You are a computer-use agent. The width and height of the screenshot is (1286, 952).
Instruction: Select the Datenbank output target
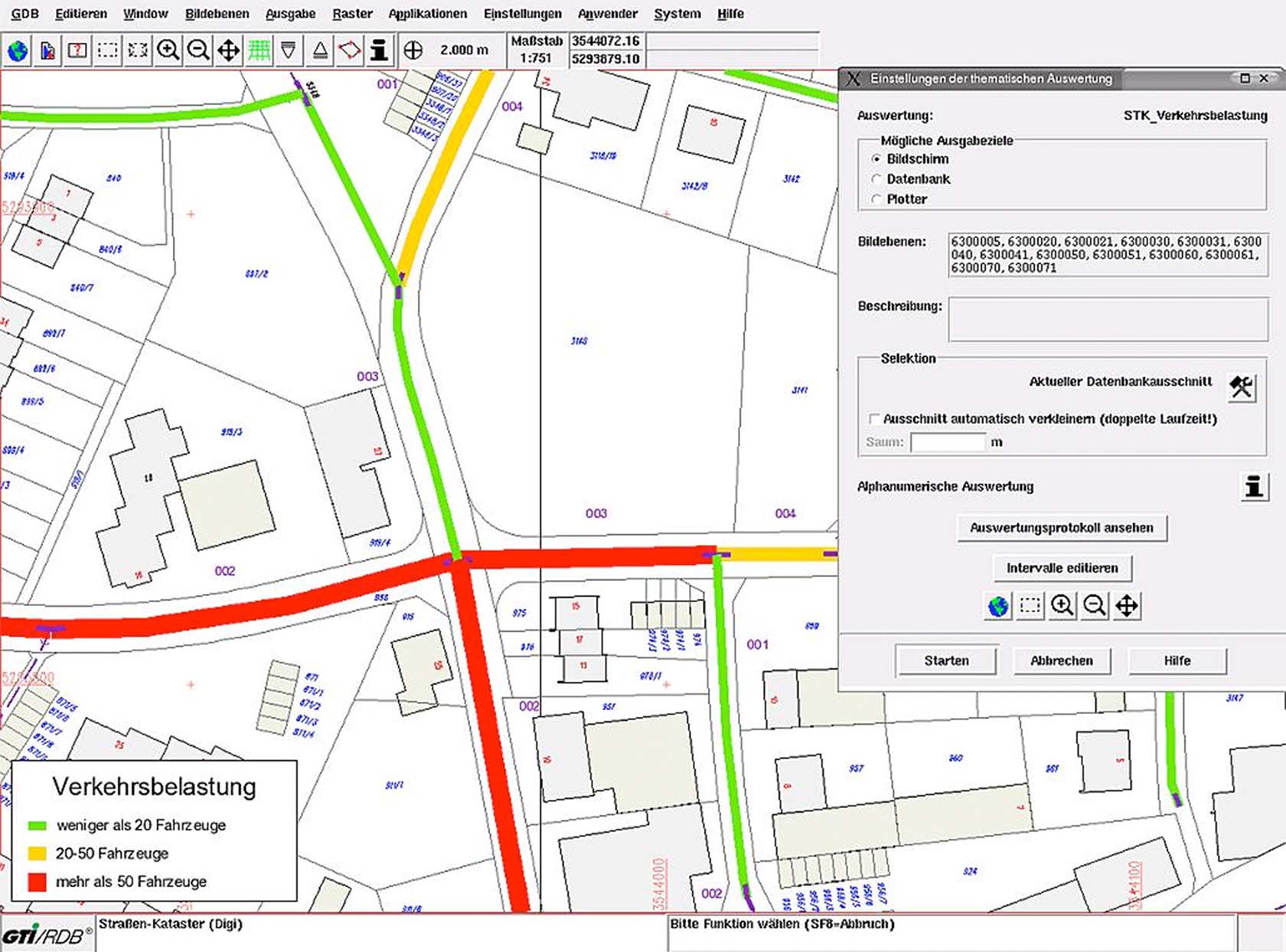pos(875,178)
